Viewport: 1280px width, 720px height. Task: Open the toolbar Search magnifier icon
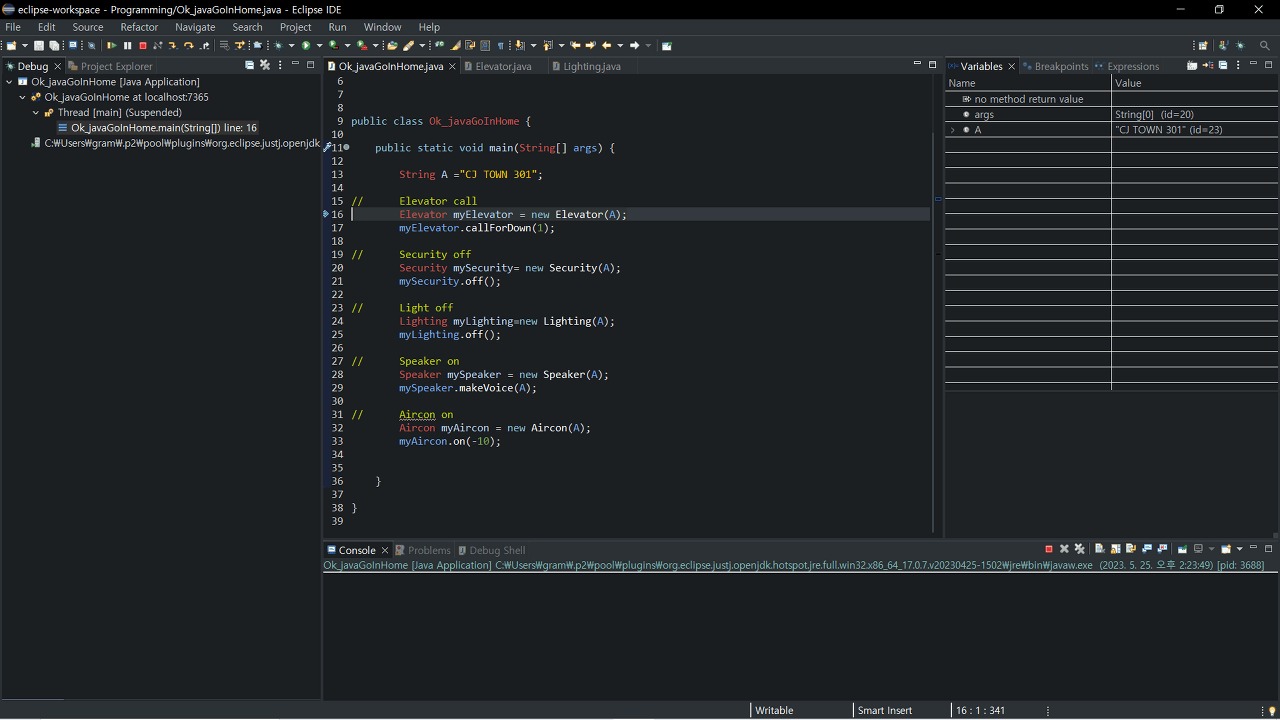tap(1264, 46)
